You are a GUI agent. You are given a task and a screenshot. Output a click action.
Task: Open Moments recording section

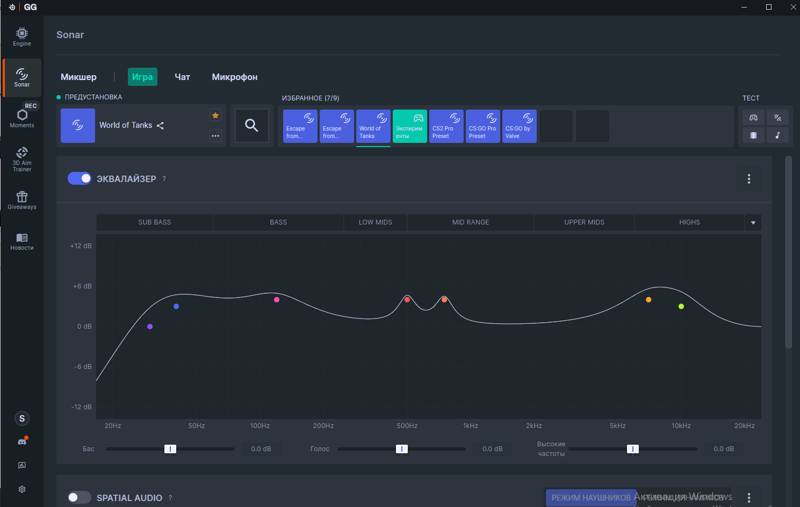pyautogui.click(x=22, y=115)
